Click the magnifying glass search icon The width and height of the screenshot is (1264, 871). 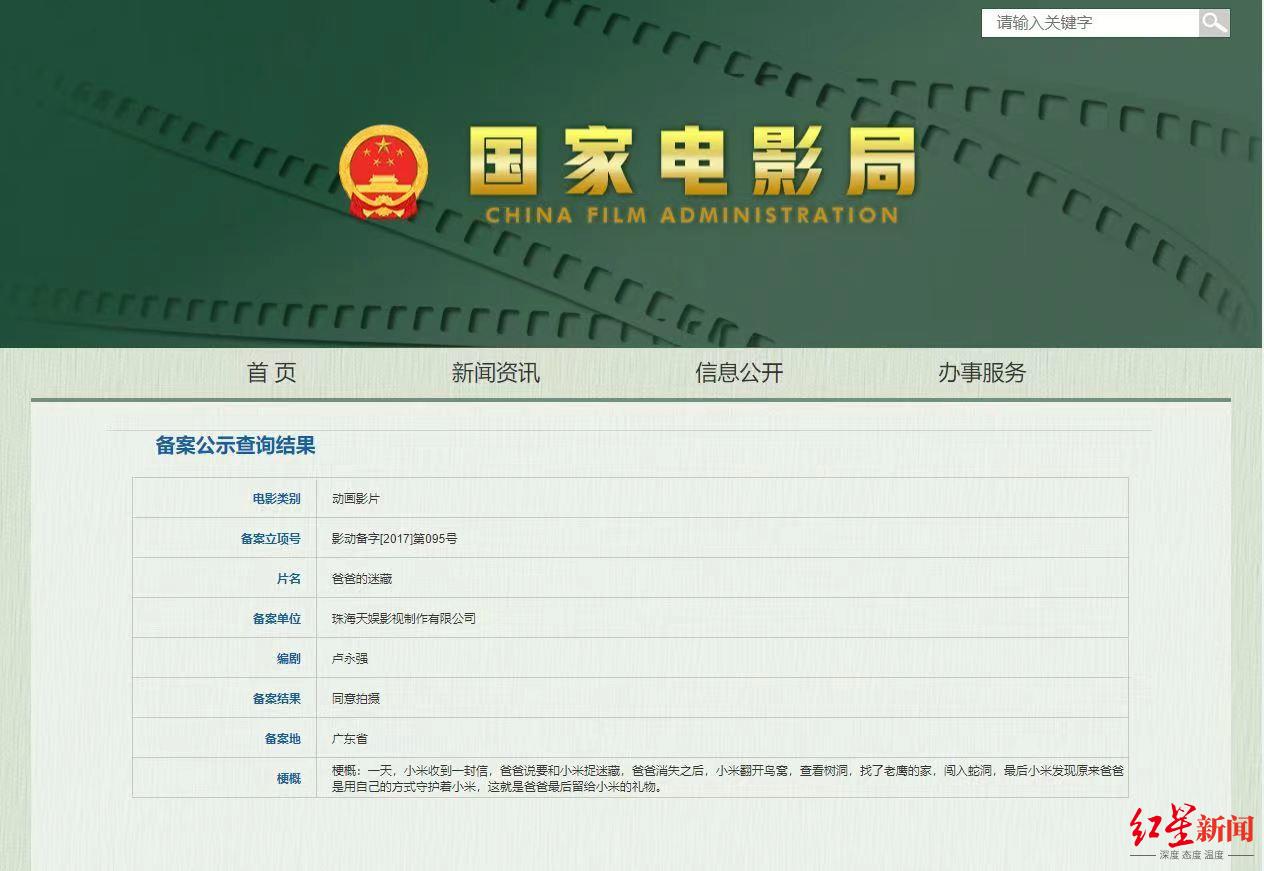[x=1214, y=23]
